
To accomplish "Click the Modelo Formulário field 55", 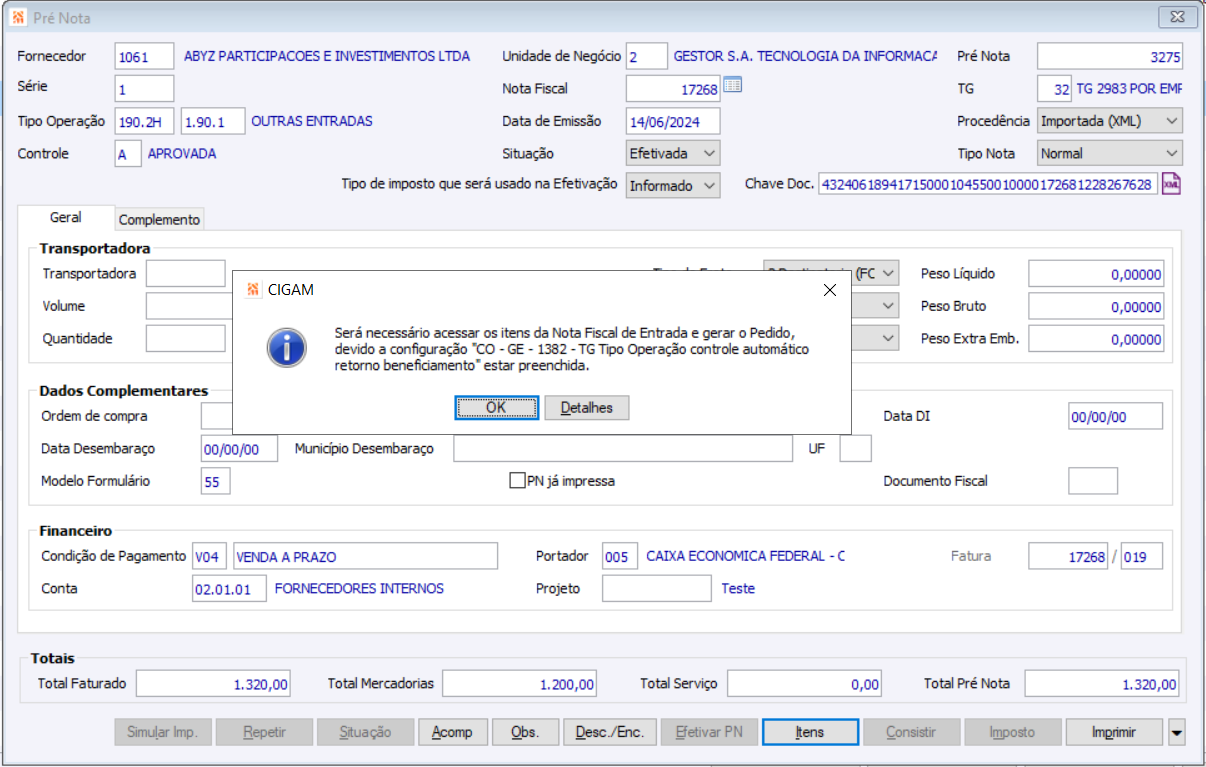I will (x=216, y=481).
